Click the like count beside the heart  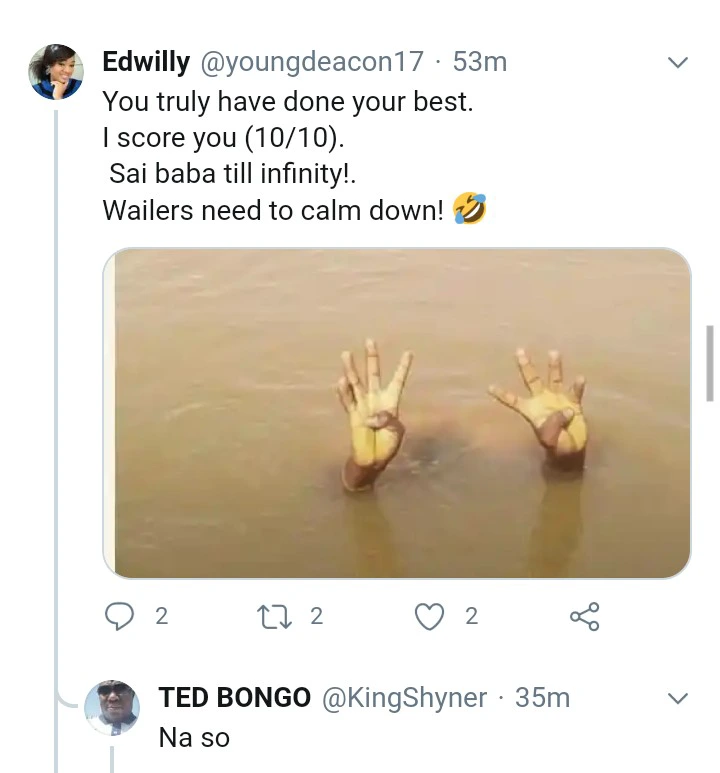(471, 616)
